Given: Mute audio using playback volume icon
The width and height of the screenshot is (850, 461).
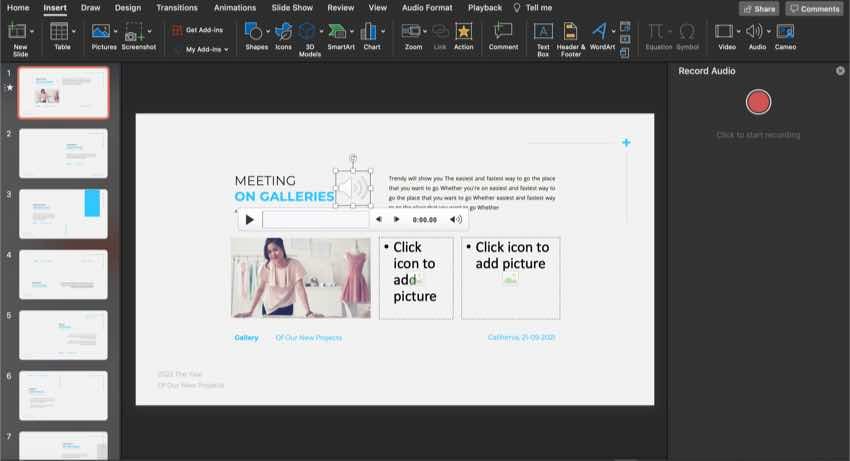Looking at the screenshot, I should [x=456, y=219].
